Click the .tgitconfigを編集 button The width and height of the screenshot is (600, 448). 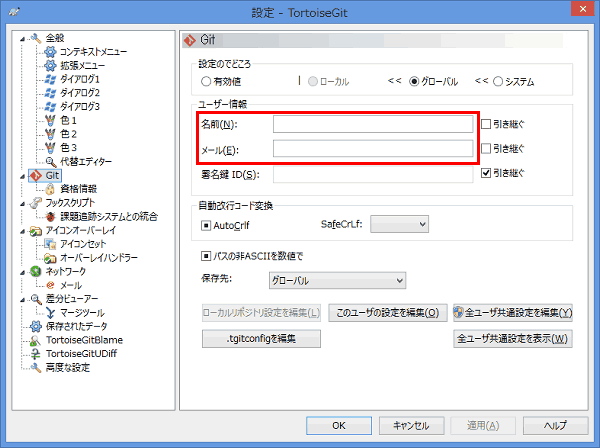point(261,339)
